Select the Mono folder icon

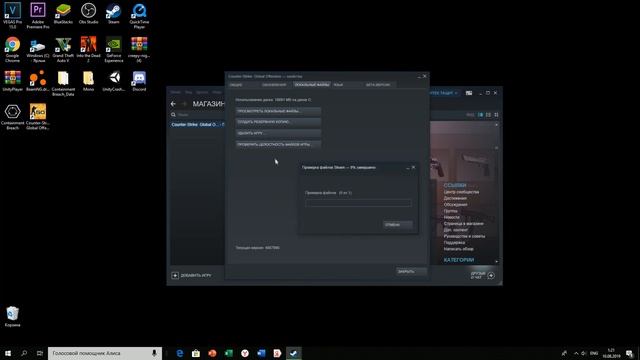pyautogui.click(x=88, y=81)
